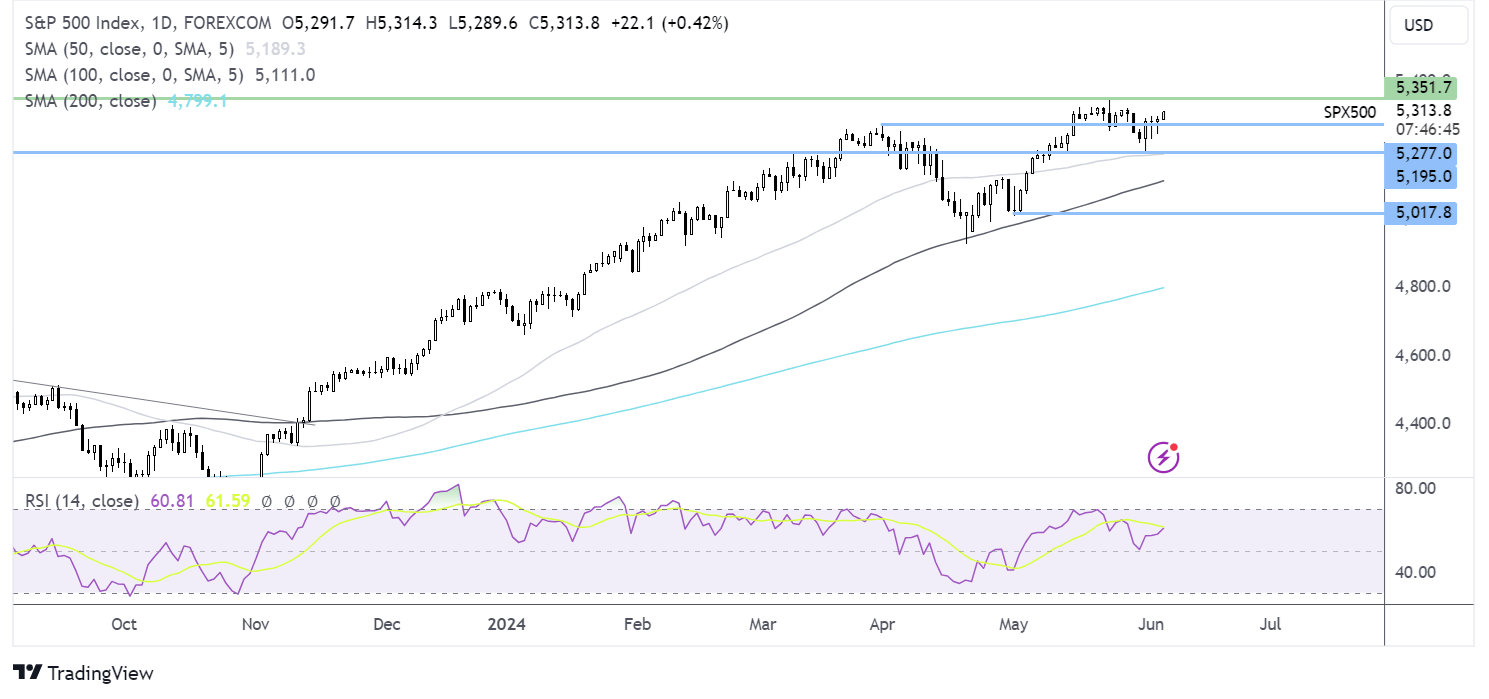
Task: Click the 5,351.7 green price label
Action: 1420,87
